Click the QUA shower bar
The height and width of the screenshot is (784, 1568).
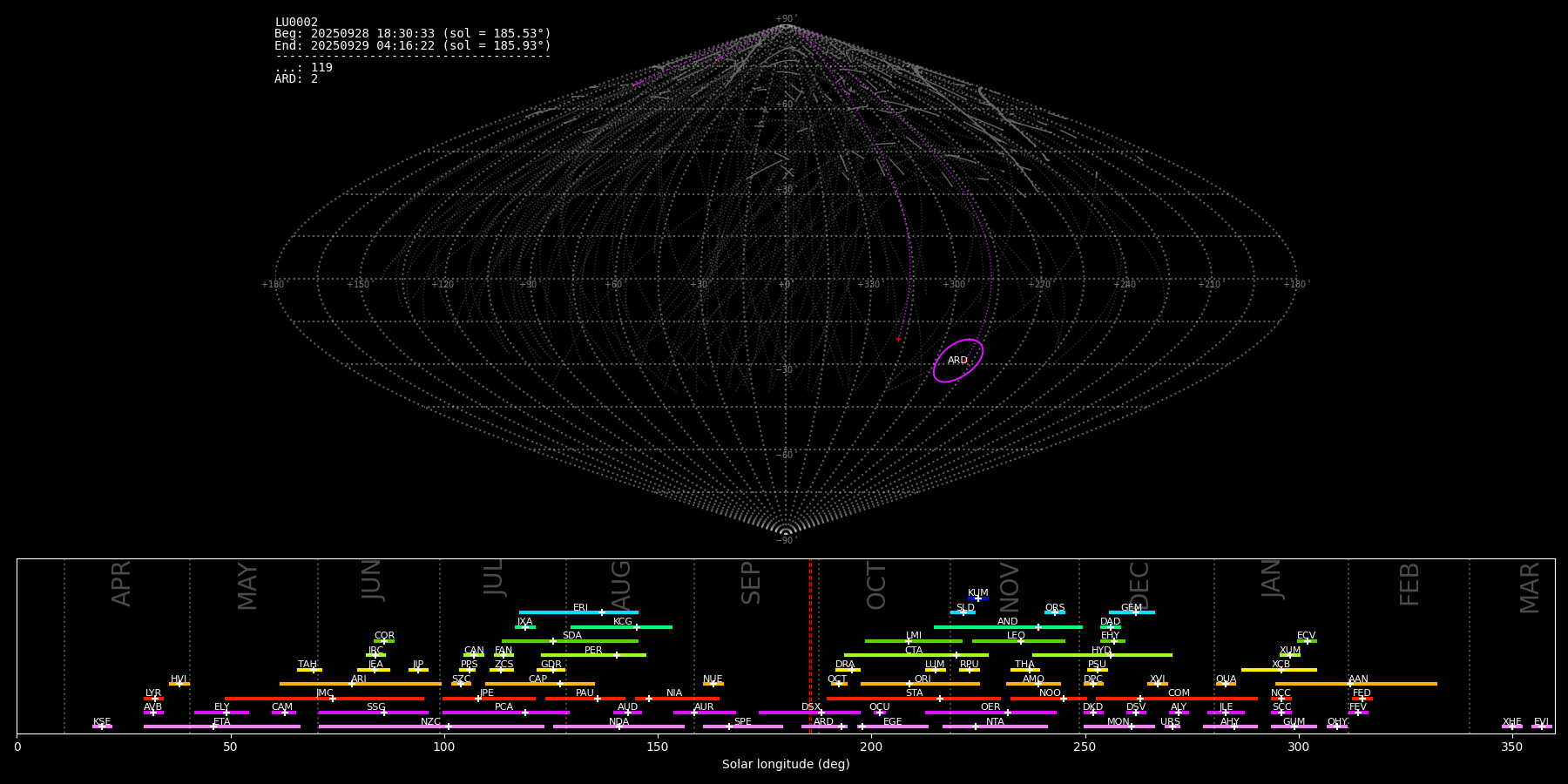coord(1226,684)
